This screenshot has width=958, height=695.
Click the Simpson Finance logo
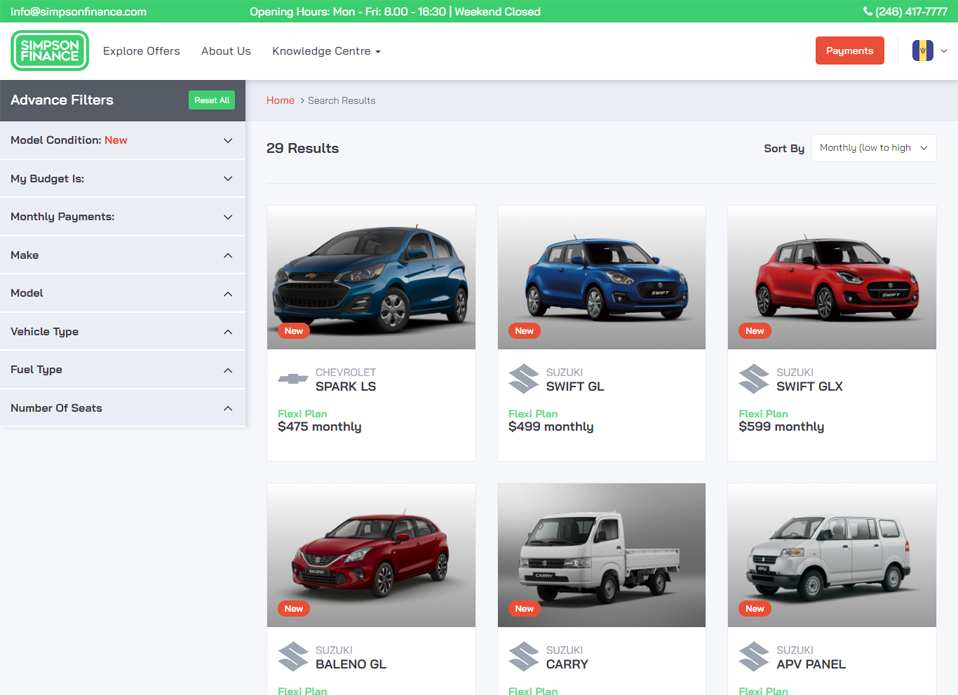click(x=49, y=51)
